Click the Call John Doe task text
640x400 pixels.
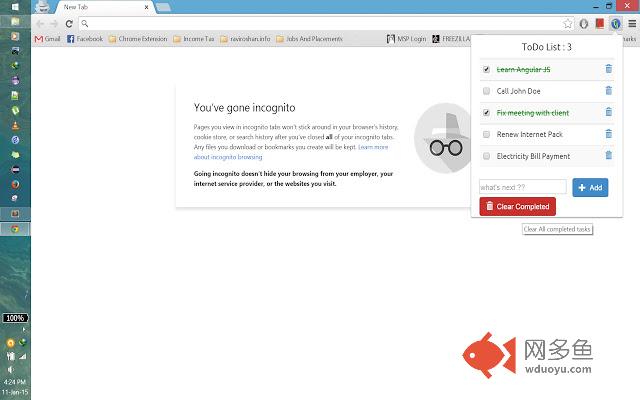point(518,91)
